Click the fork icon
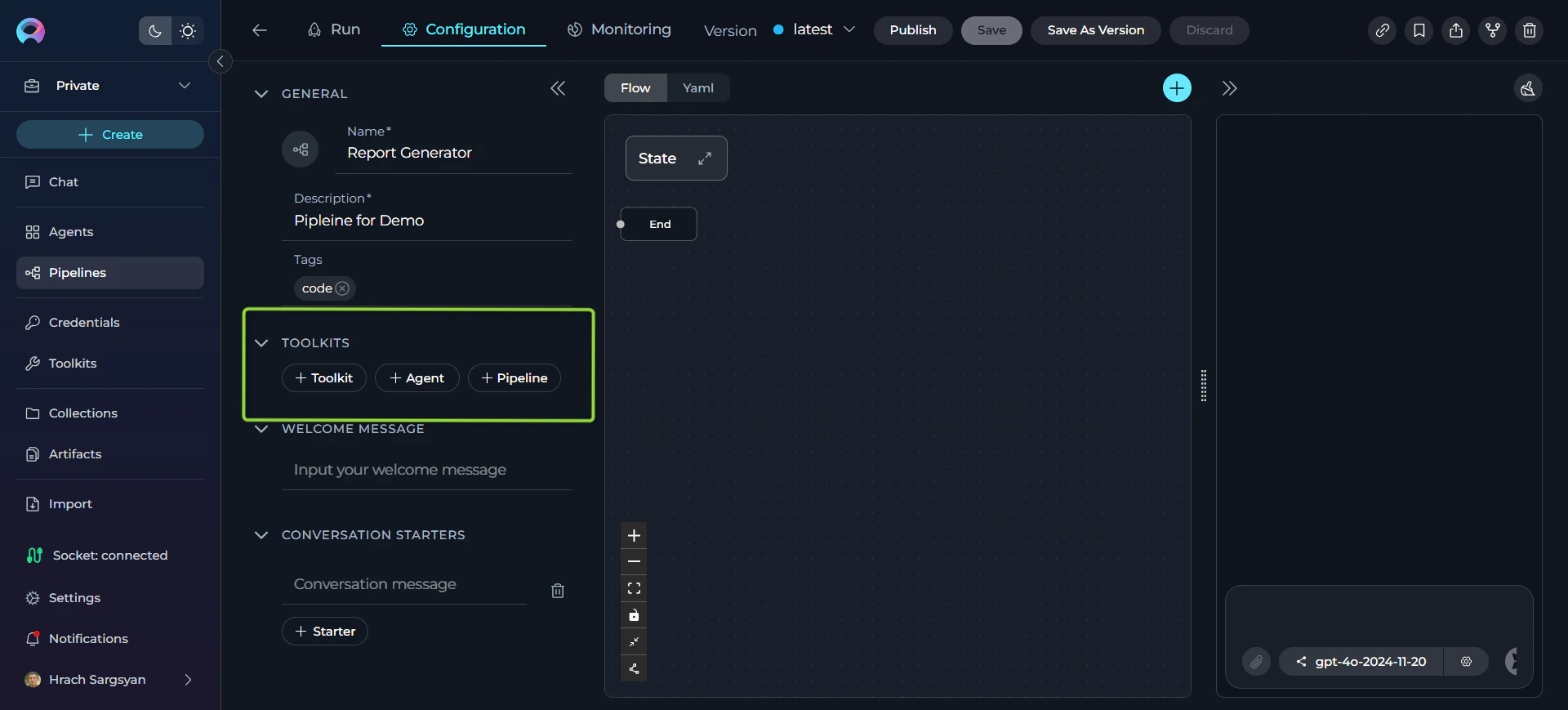 point(1493,30)
